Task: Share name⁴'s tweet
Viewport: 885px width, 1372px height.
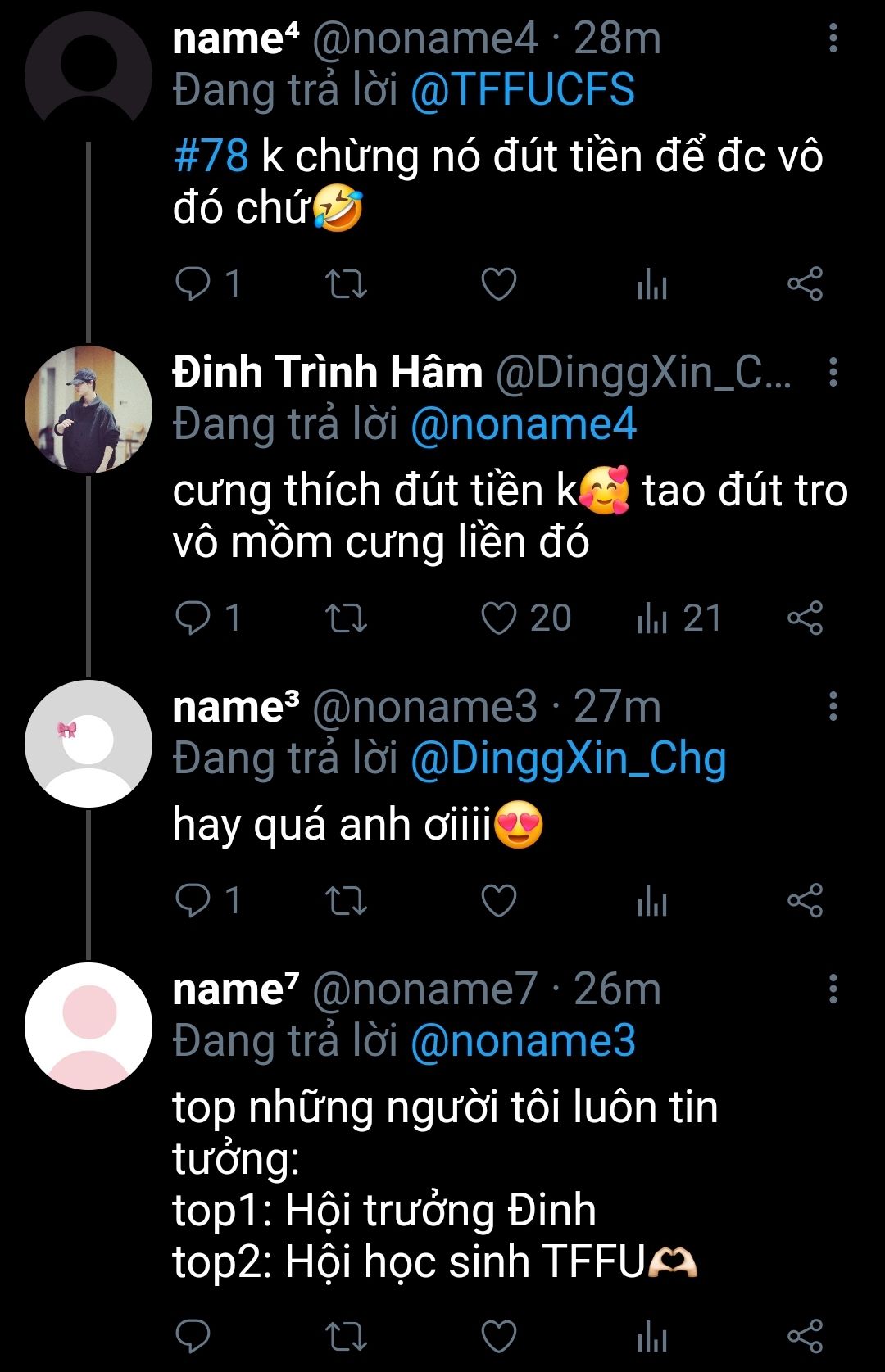Action: pos(805,284)
